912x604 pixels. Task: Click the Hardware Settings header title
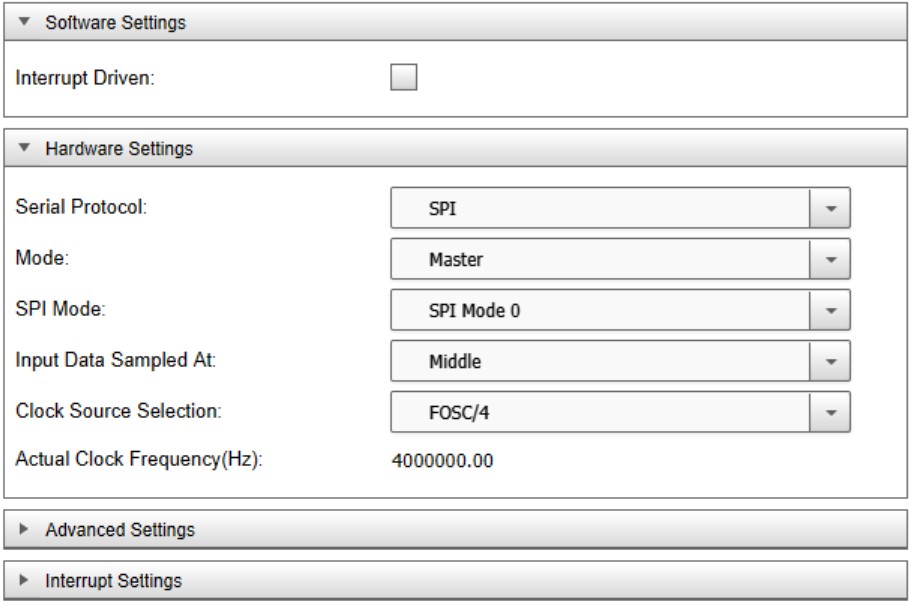point(119,149)
